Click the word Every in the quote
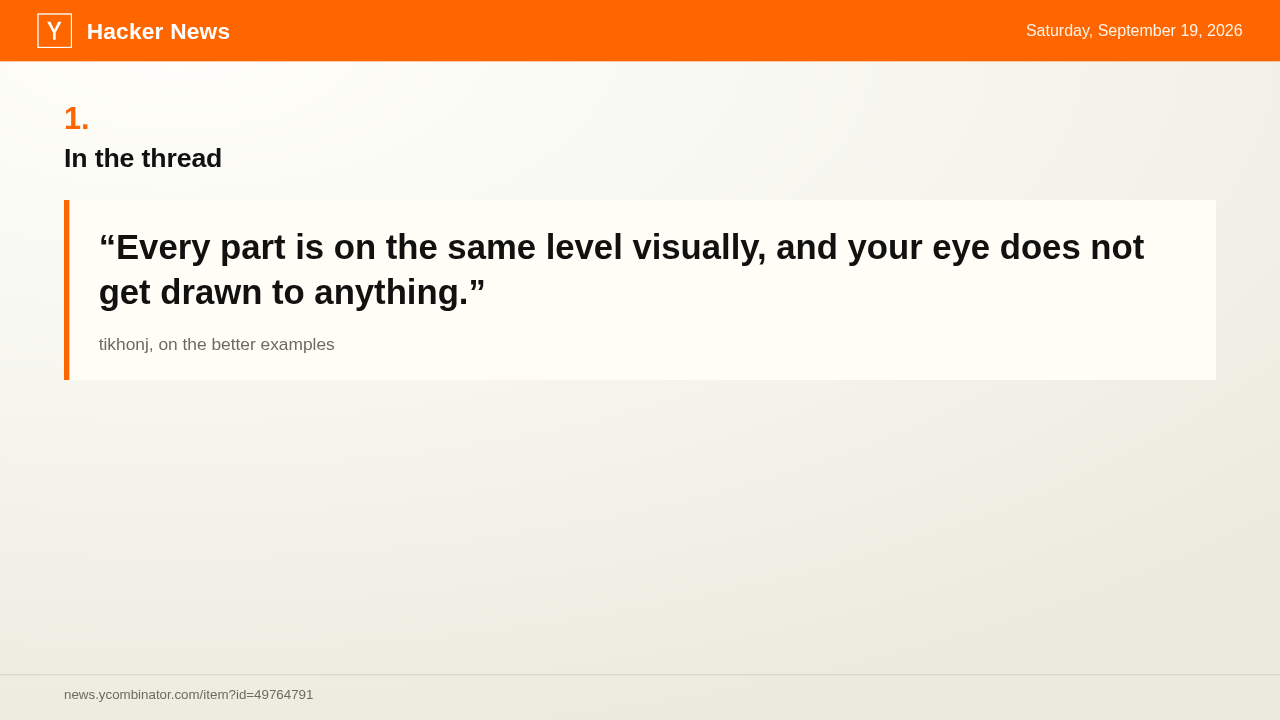This screenshot has width=1280, height=720. pos(164,247)
